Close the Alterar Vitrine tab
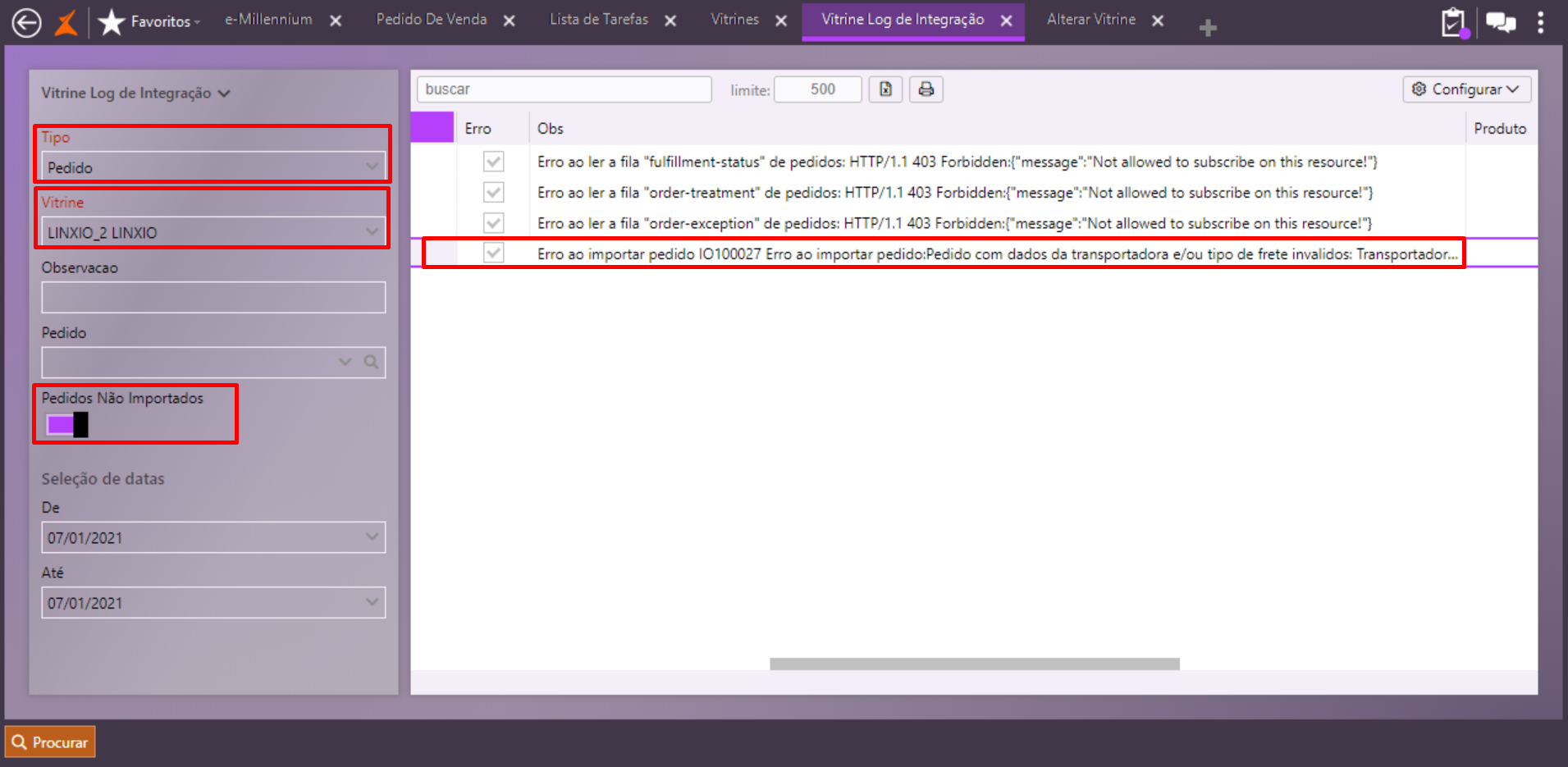 1158,21
